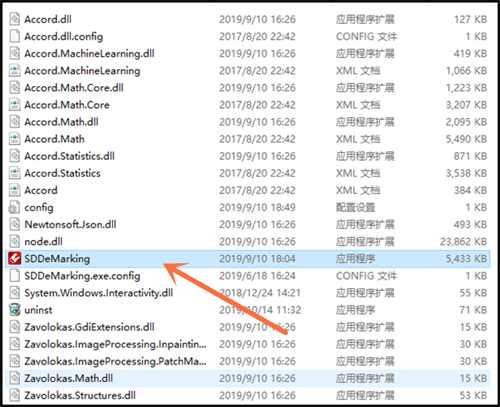This screenshot has width=500, height=407.
Task: Click the config settings file gear icon
Action: pos(14,207)
